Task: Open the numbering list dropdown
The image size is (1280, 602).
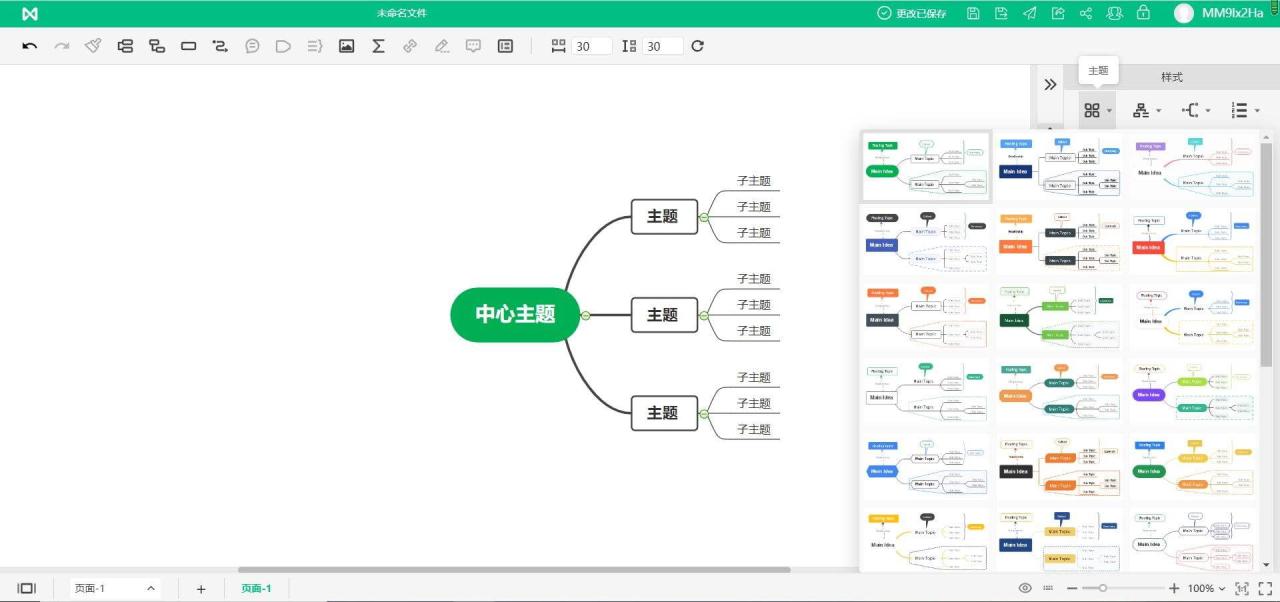Action: point(1245,111)
